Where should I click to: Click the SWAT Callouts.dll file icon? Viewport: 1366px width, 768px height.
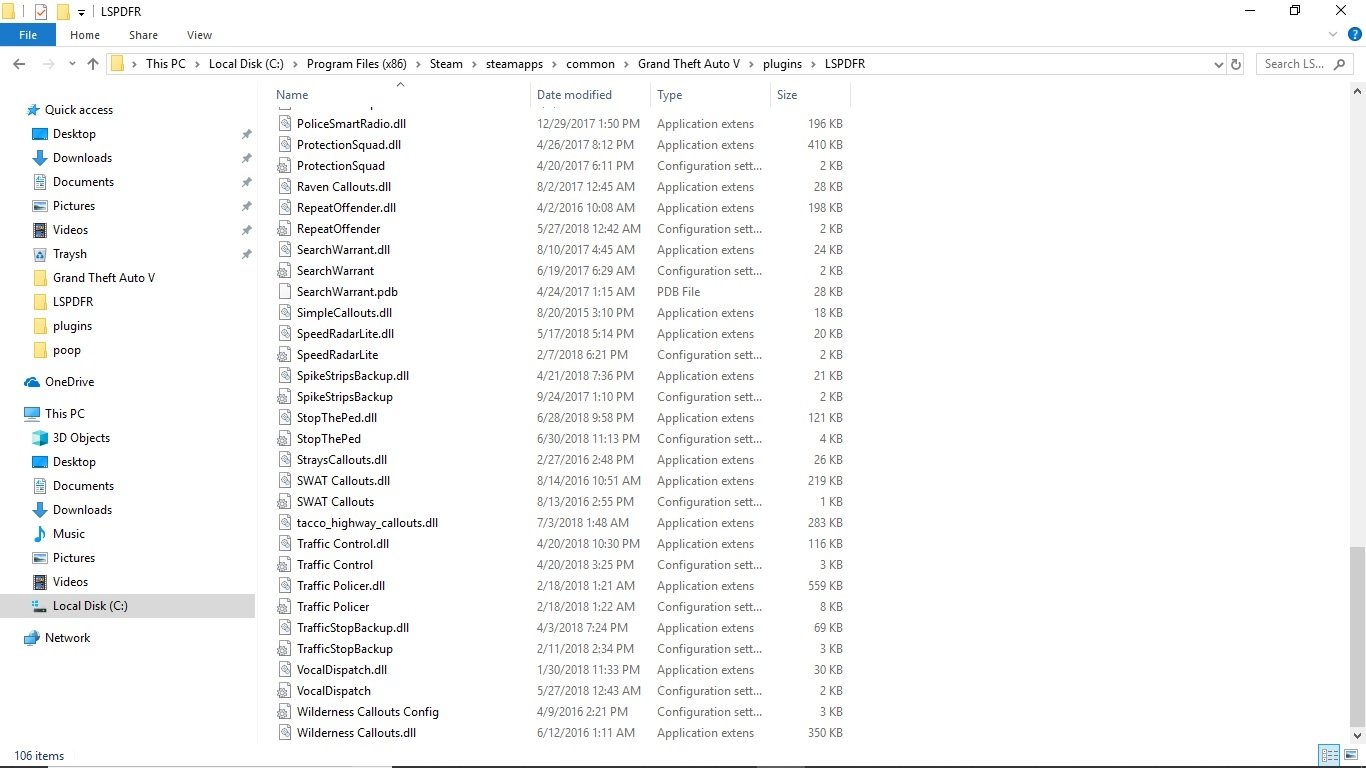pos(285,481)
